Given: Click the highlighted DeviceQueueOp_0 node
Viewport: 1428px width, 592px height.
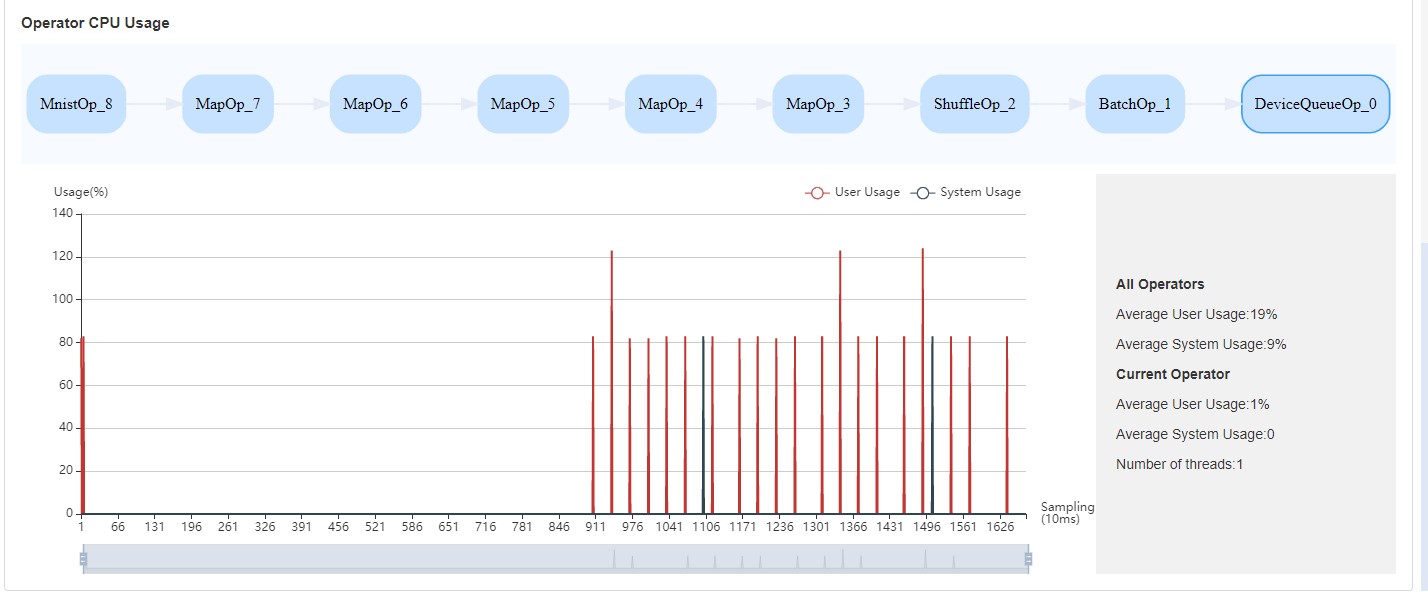Looking at the screenshot, I should point(1315,104).
